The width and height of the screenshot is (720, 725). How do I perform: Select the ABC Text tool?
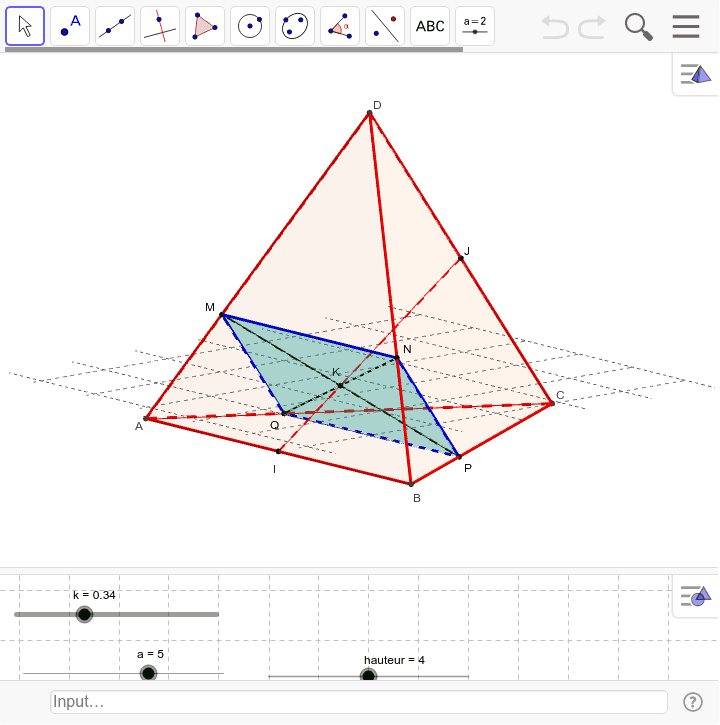pos(430,26)
